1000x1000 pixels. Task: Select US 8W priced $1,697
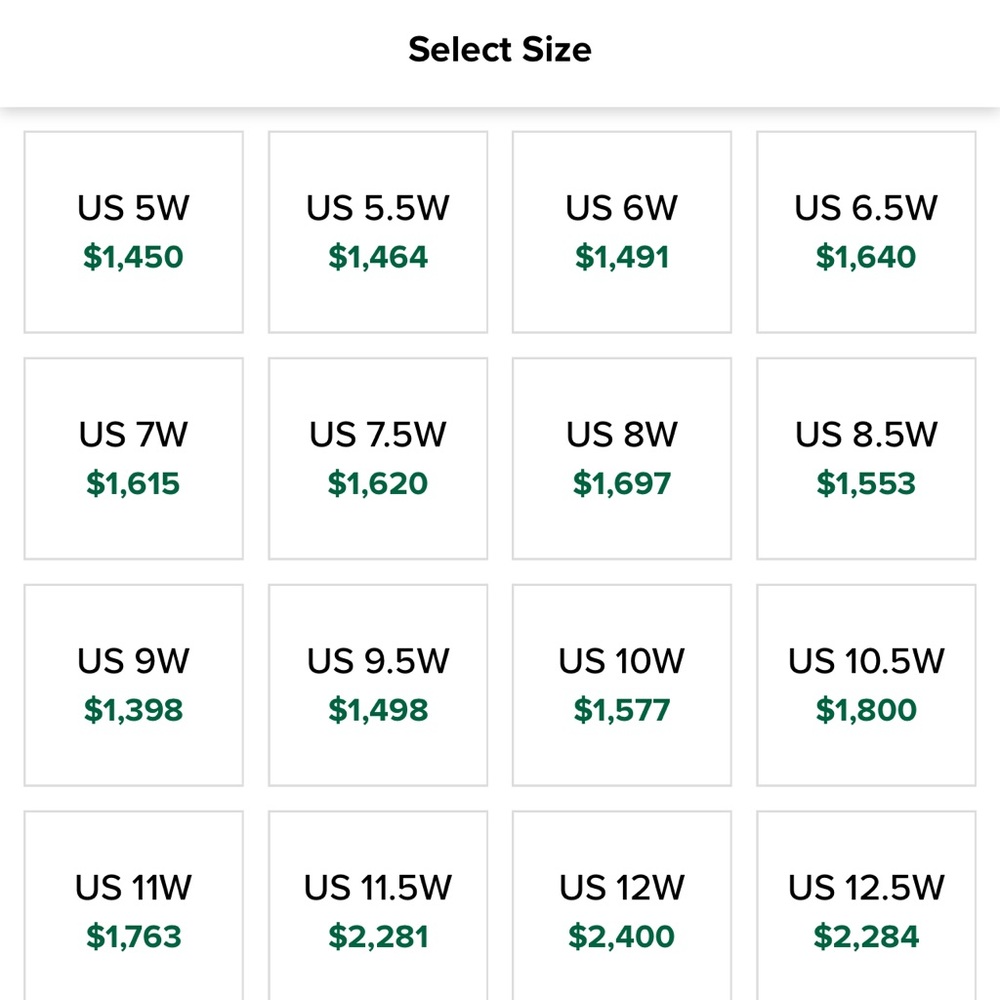coord(622,459)
